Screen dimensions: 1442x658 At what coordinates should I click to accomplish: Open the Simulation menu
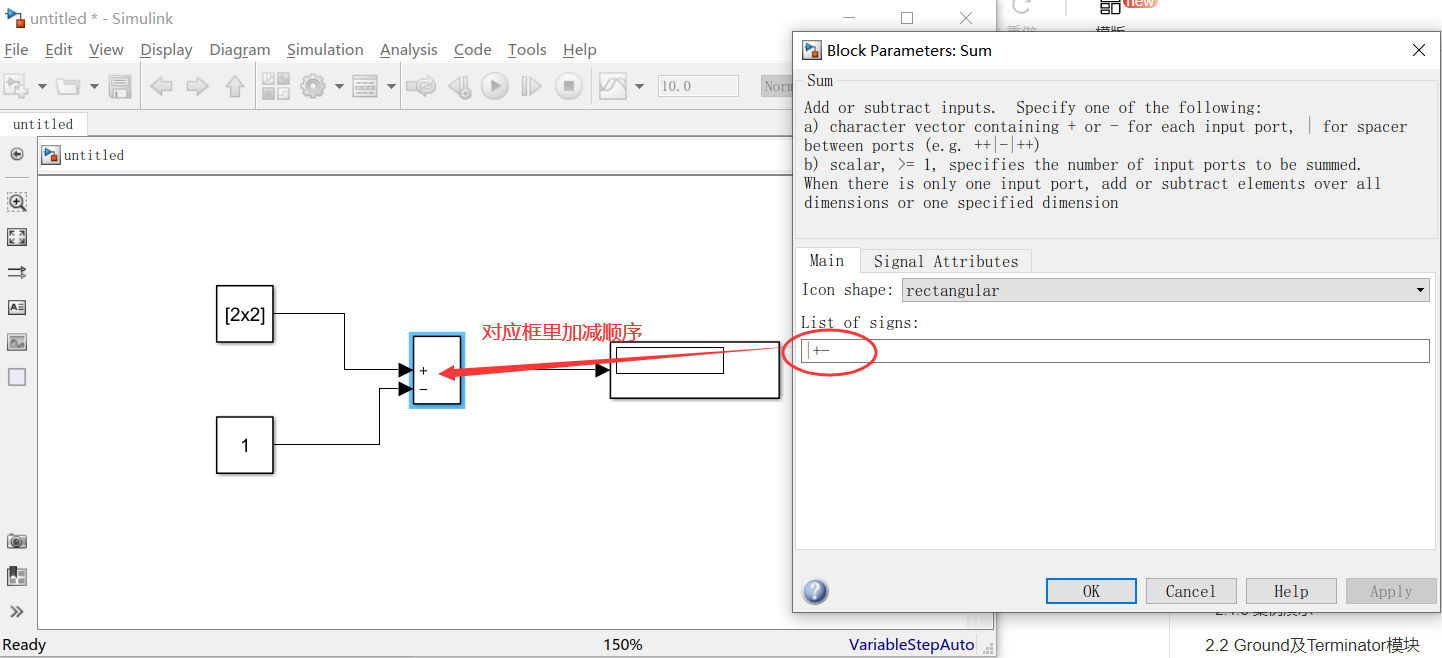[325, 49]
